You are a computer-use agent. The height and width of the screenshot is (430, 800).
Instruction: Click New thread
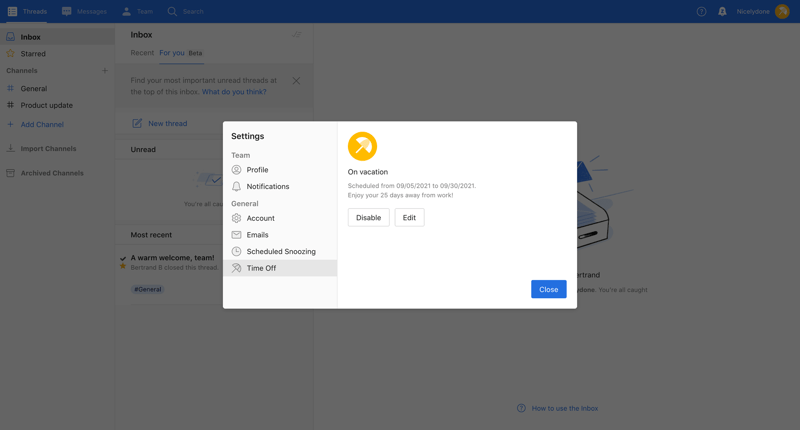167,123
